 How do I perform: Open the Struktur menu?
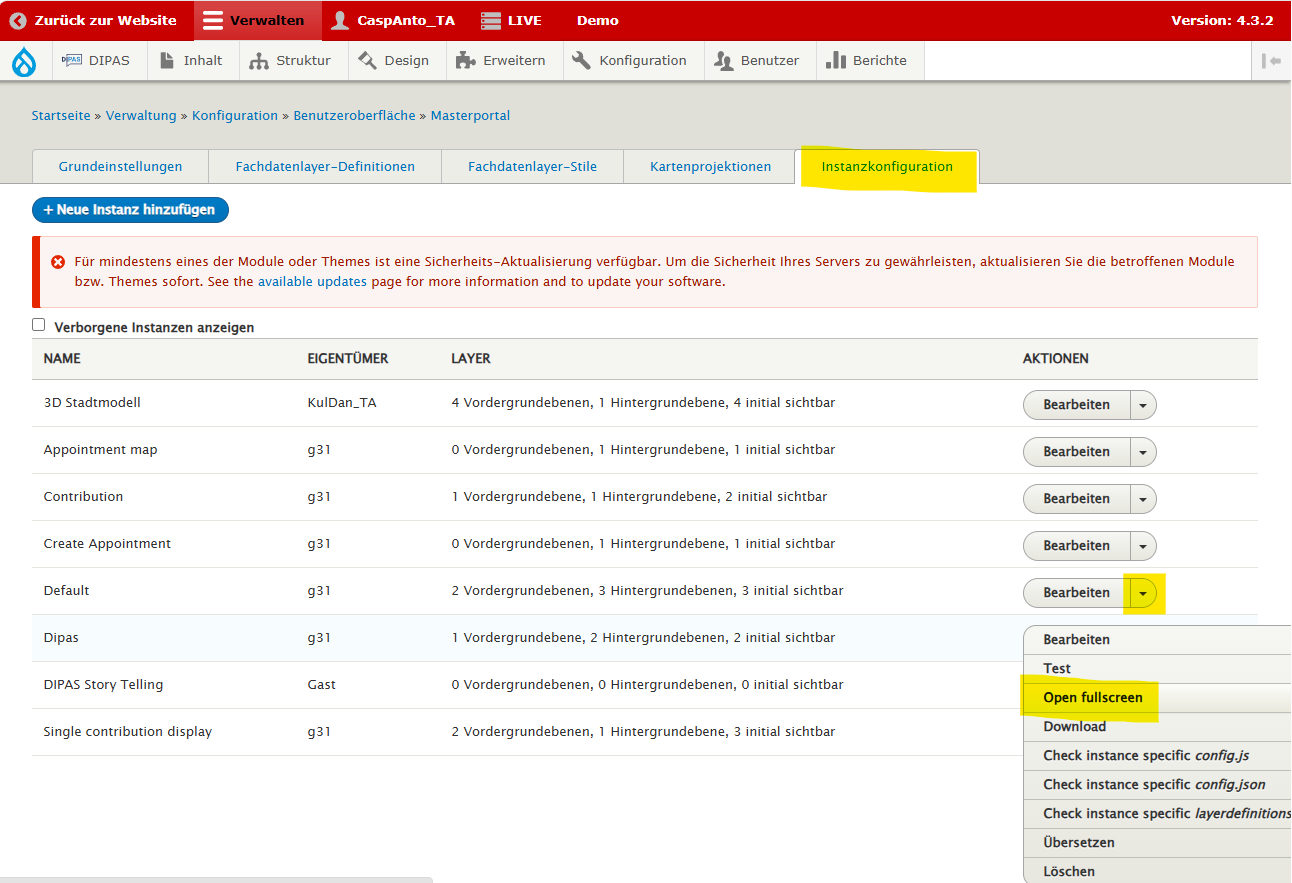pyautogui.click(x=291, y=60)
